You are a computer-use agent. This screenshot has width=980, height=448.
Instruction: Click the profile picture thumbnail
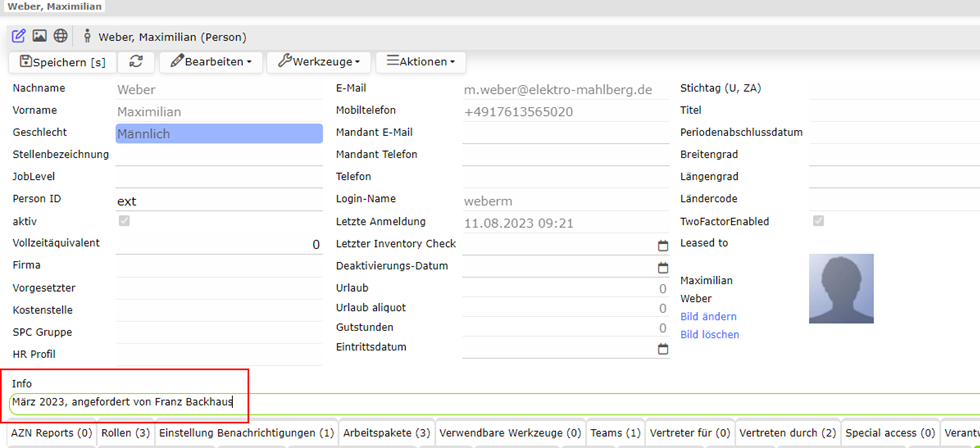[x=841, y=288]
